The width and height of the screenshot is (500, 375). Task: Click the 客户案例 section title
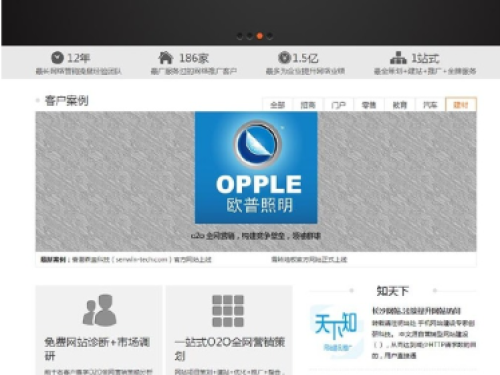(x=67, y=100)
